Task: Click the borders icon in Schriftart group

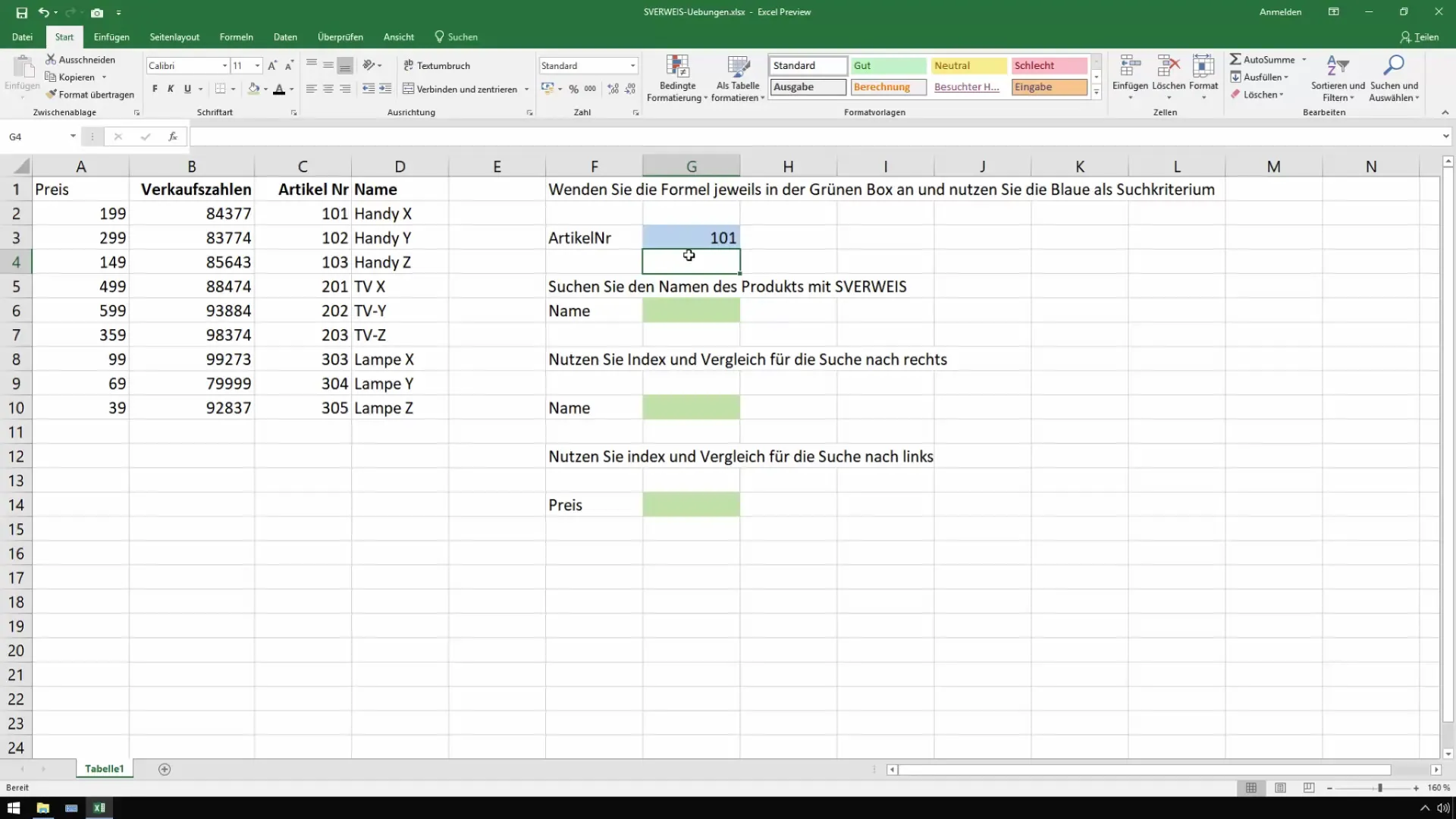Action: [220, 89]
